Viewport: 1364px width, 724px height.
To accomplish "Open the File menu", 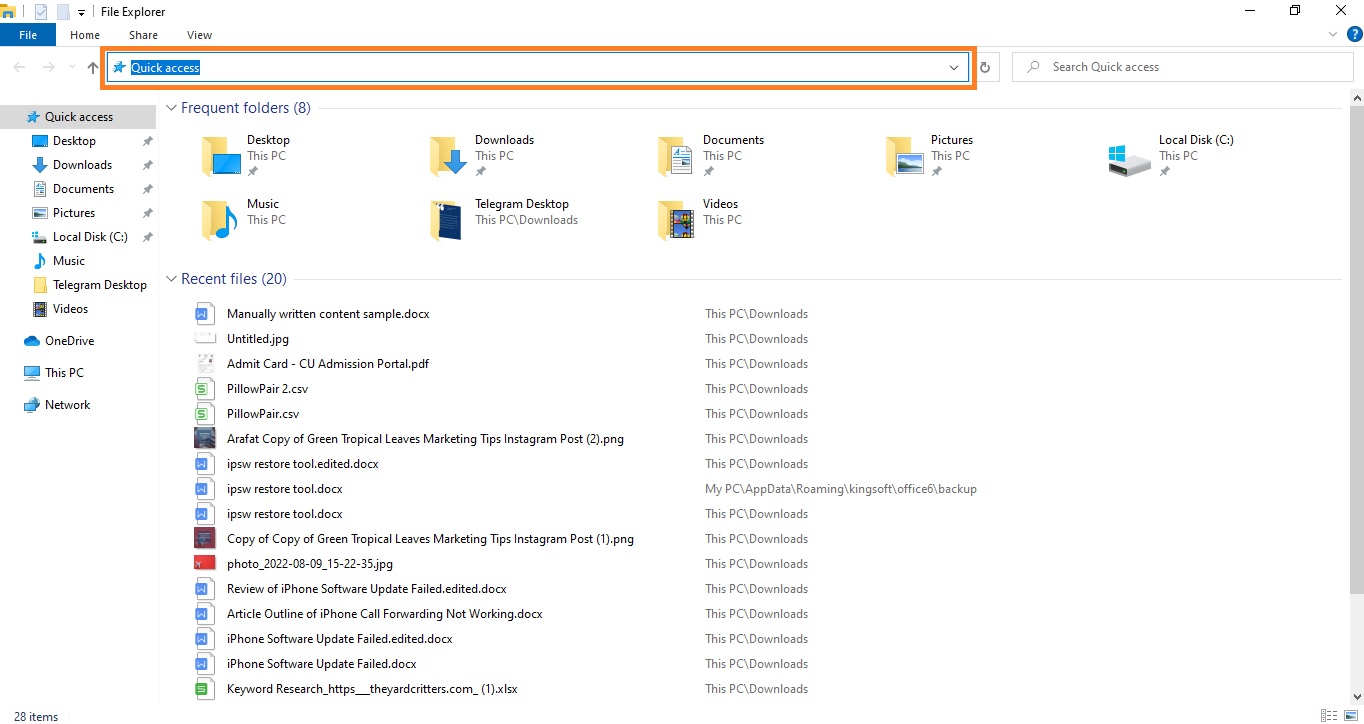I will 27,33.
